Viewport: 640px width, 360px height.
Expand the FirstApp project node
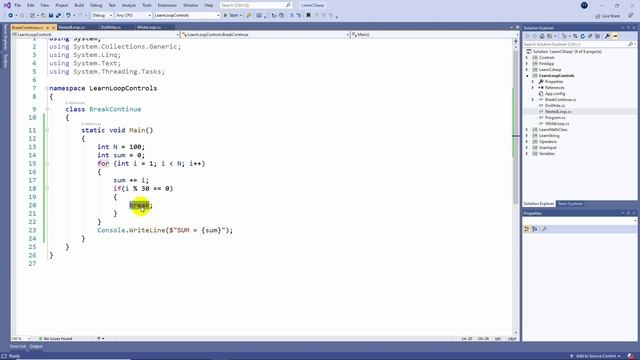click(x=527, y=64)
